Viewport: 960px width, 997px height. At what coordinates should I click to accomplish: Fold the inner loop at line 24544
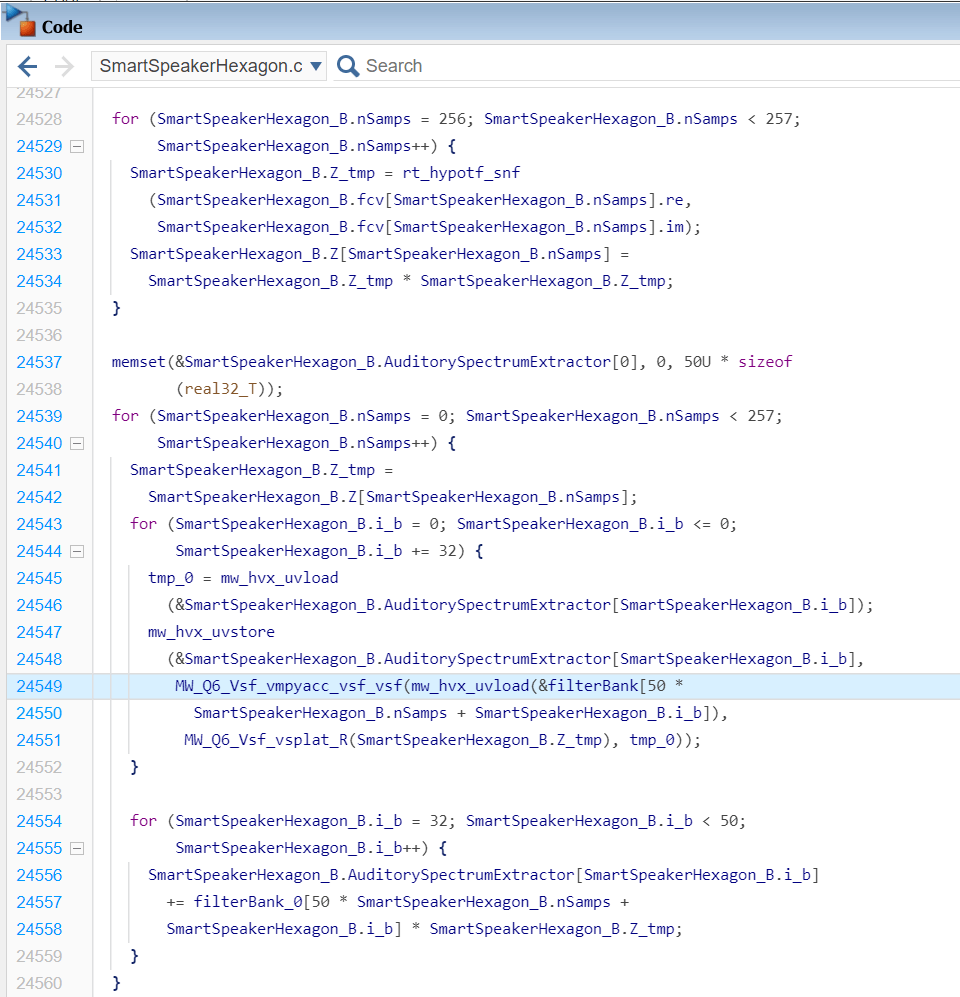tap(77, 551)
